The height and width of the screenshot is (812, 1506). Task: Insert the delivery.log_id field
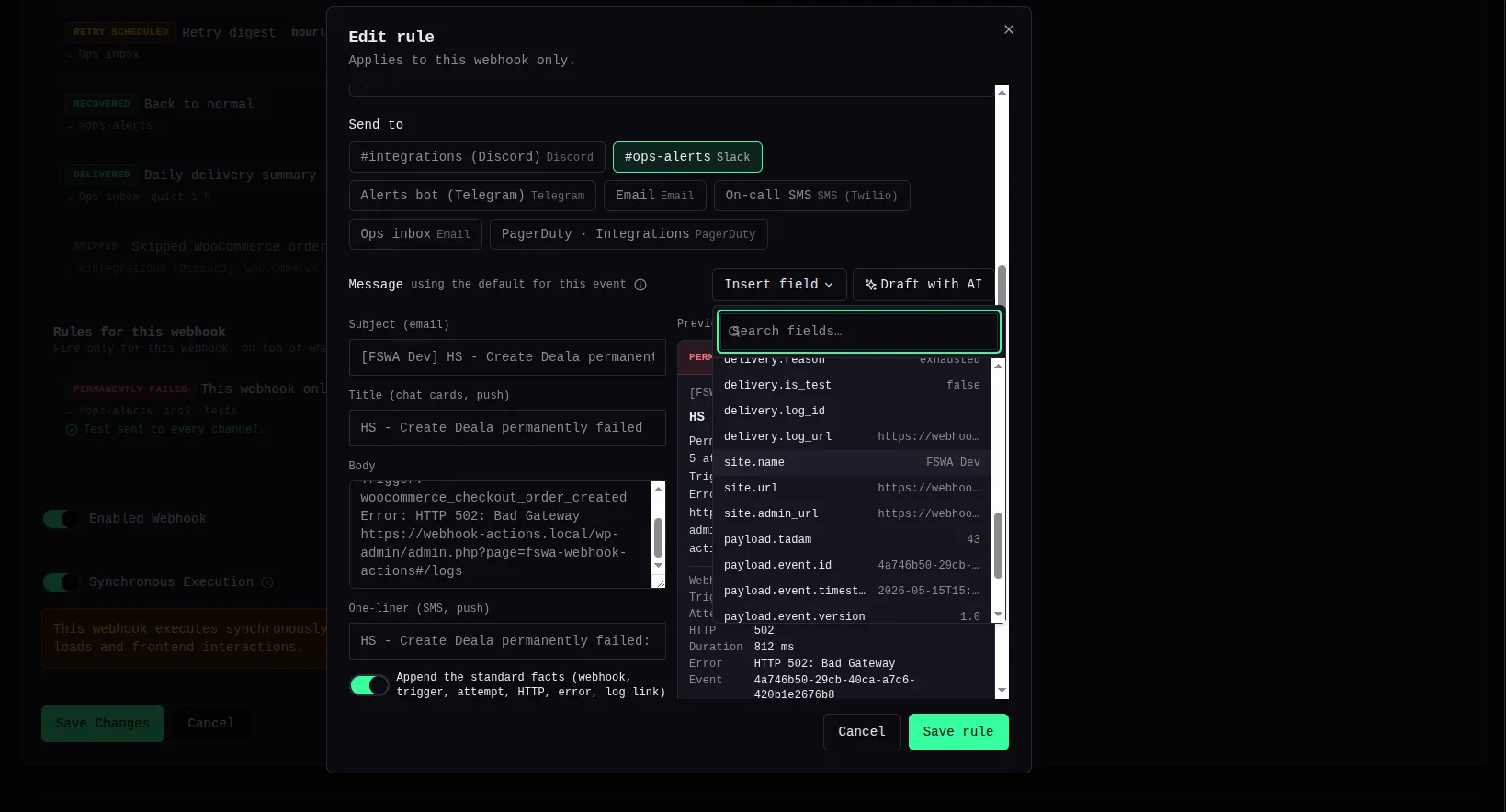[x=852, y=411]
